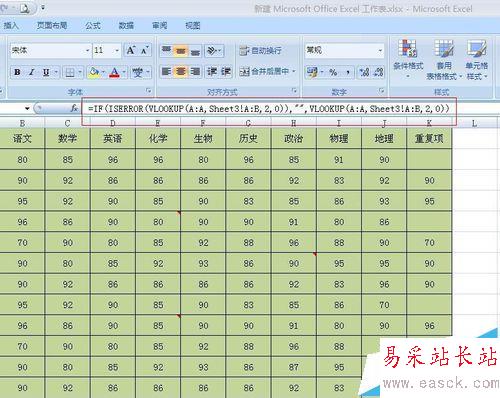500x398 pixels.
Task: Switch to the 页面布局 tab
Action: 52,26
